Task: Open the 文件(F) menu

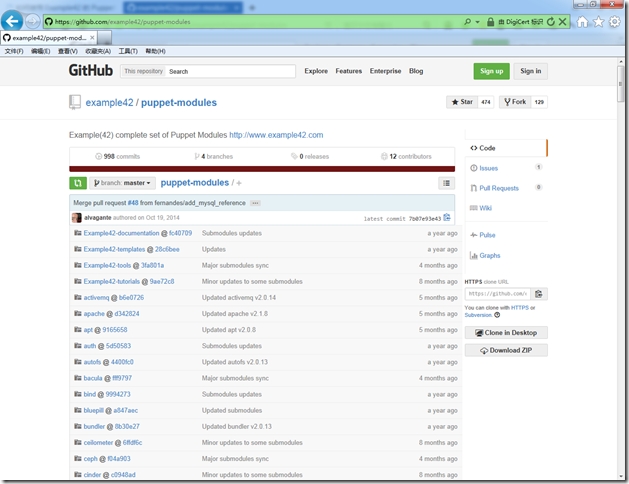Action: [14, 51]
